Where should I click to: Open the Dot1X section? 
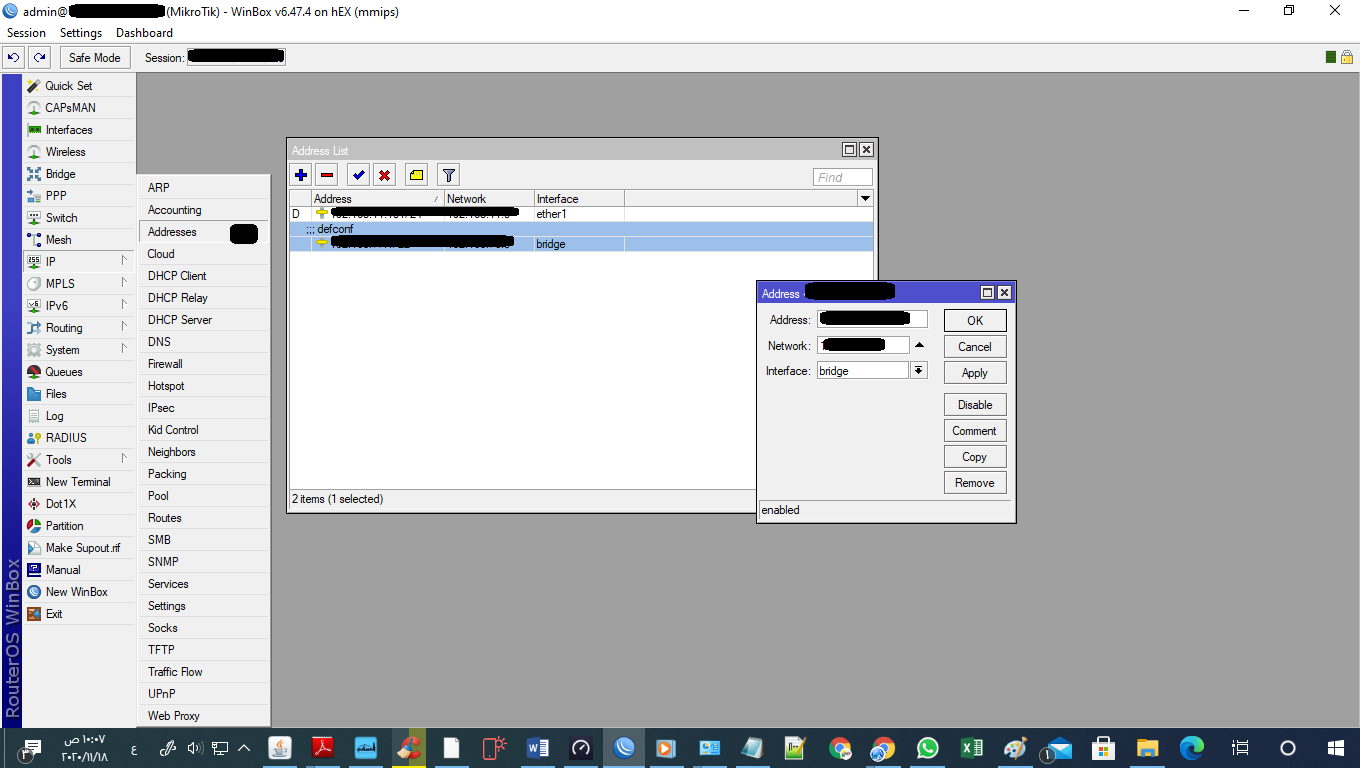[79, 504]
